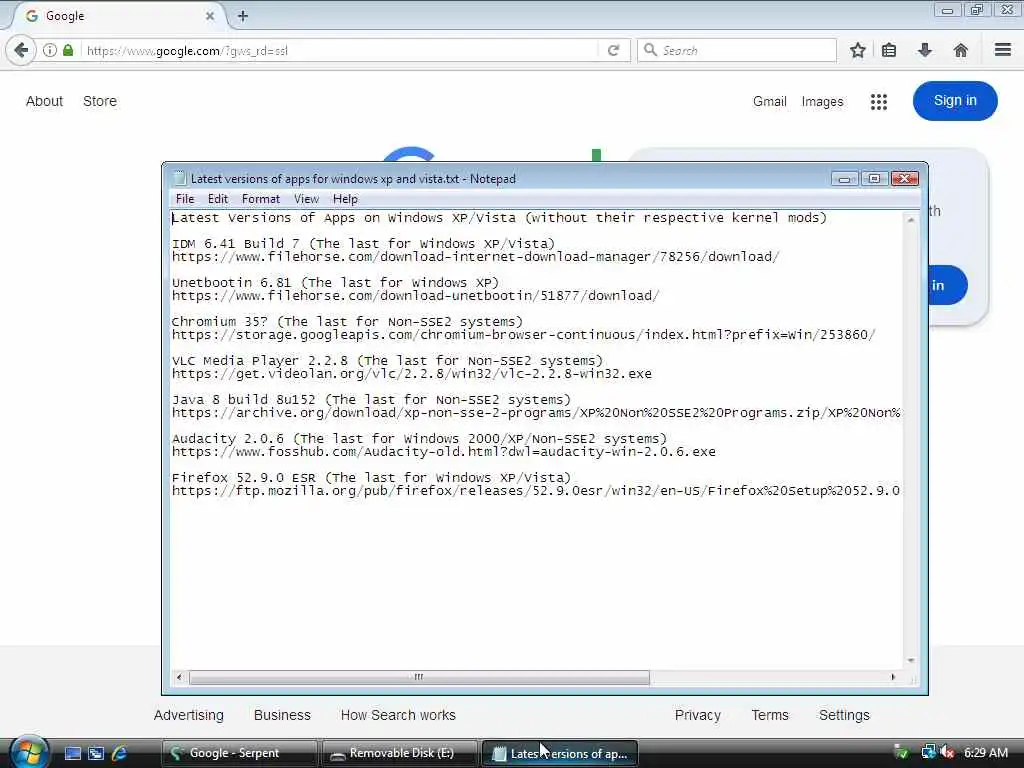Open the Business footer link
Image resolution: width=1024 pixels, height=768 pixels.
[282, 715]
